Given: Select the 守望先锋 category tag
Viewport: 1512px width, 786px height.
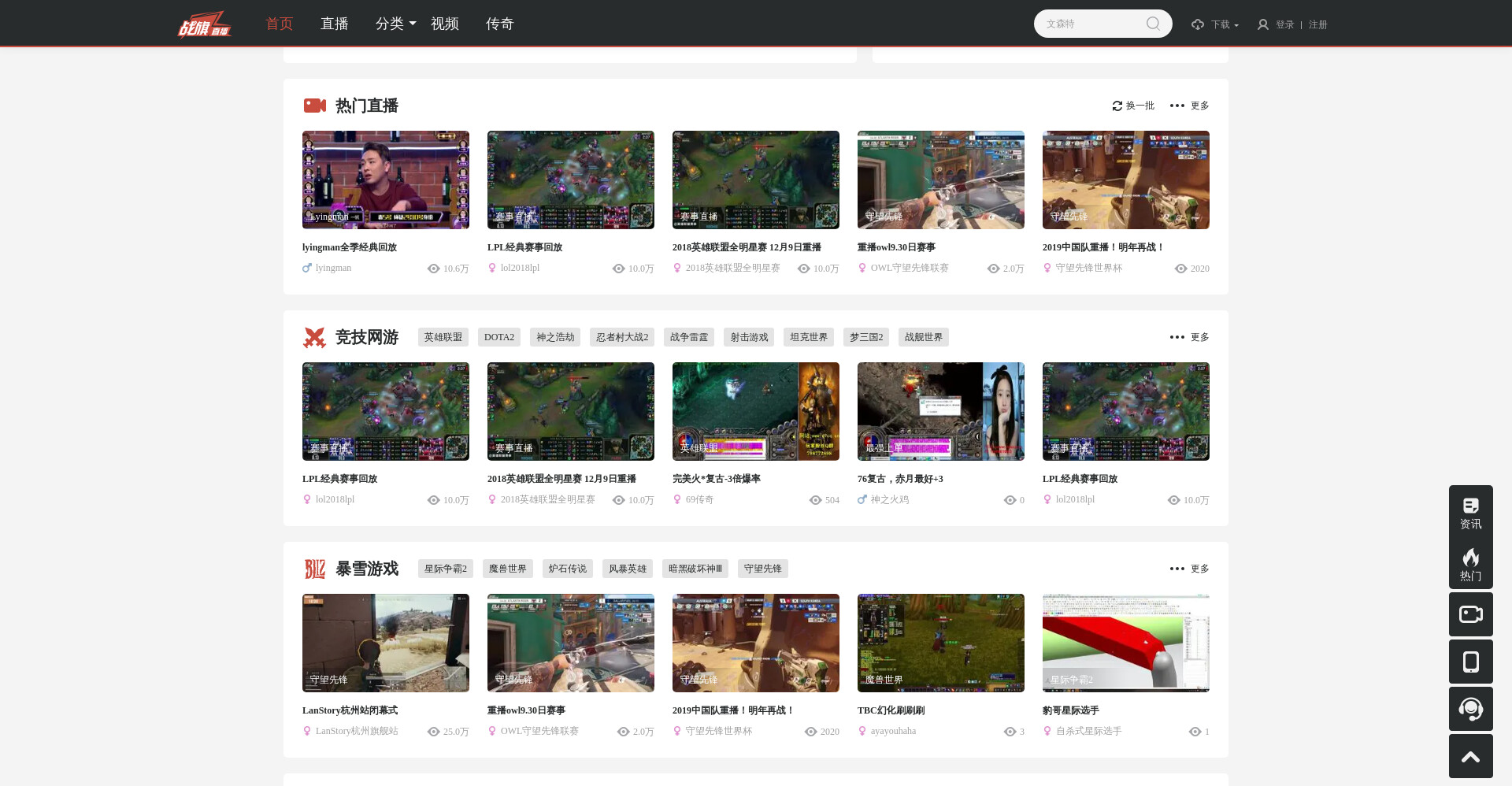Looking at the screenshot, I should 763,569.
